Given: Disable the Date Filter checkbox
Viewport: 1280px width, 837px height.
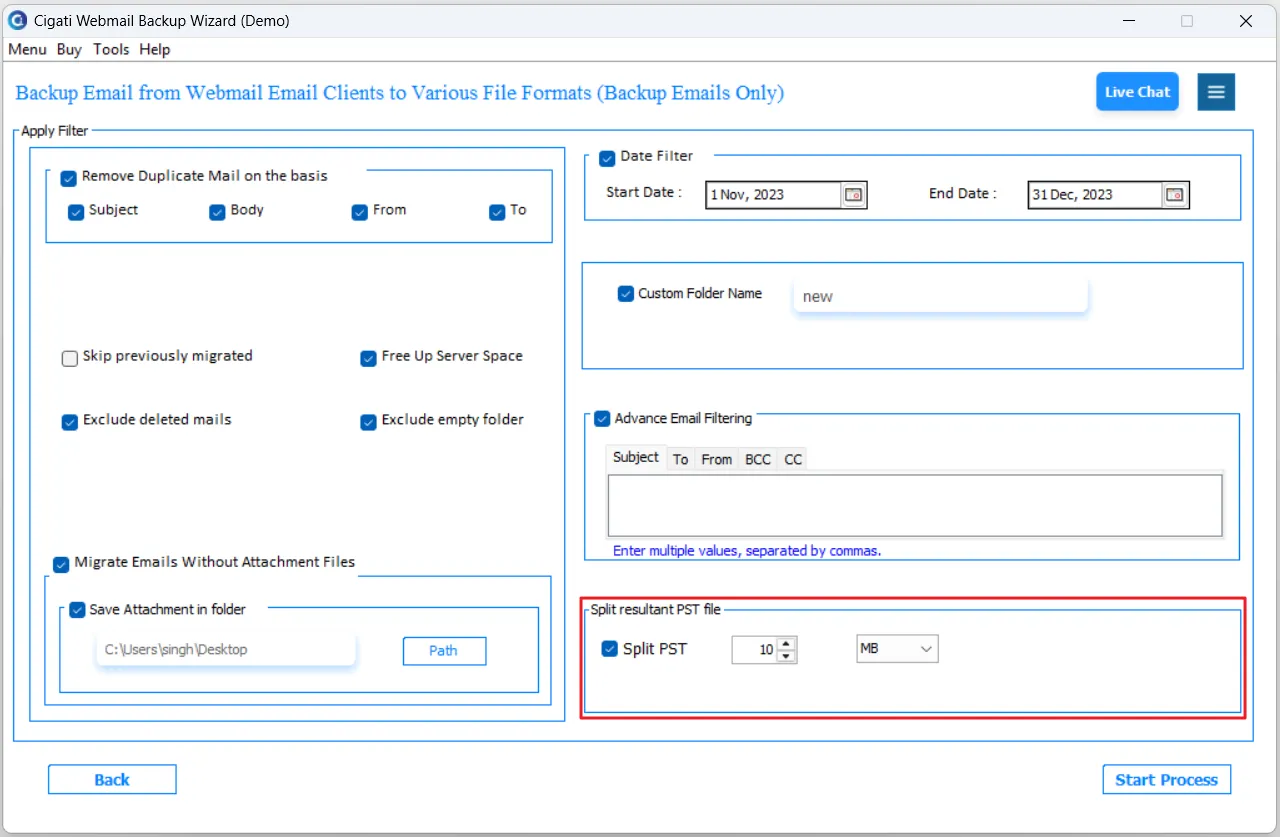Looking at the screenshot, I should click(607, 158).
